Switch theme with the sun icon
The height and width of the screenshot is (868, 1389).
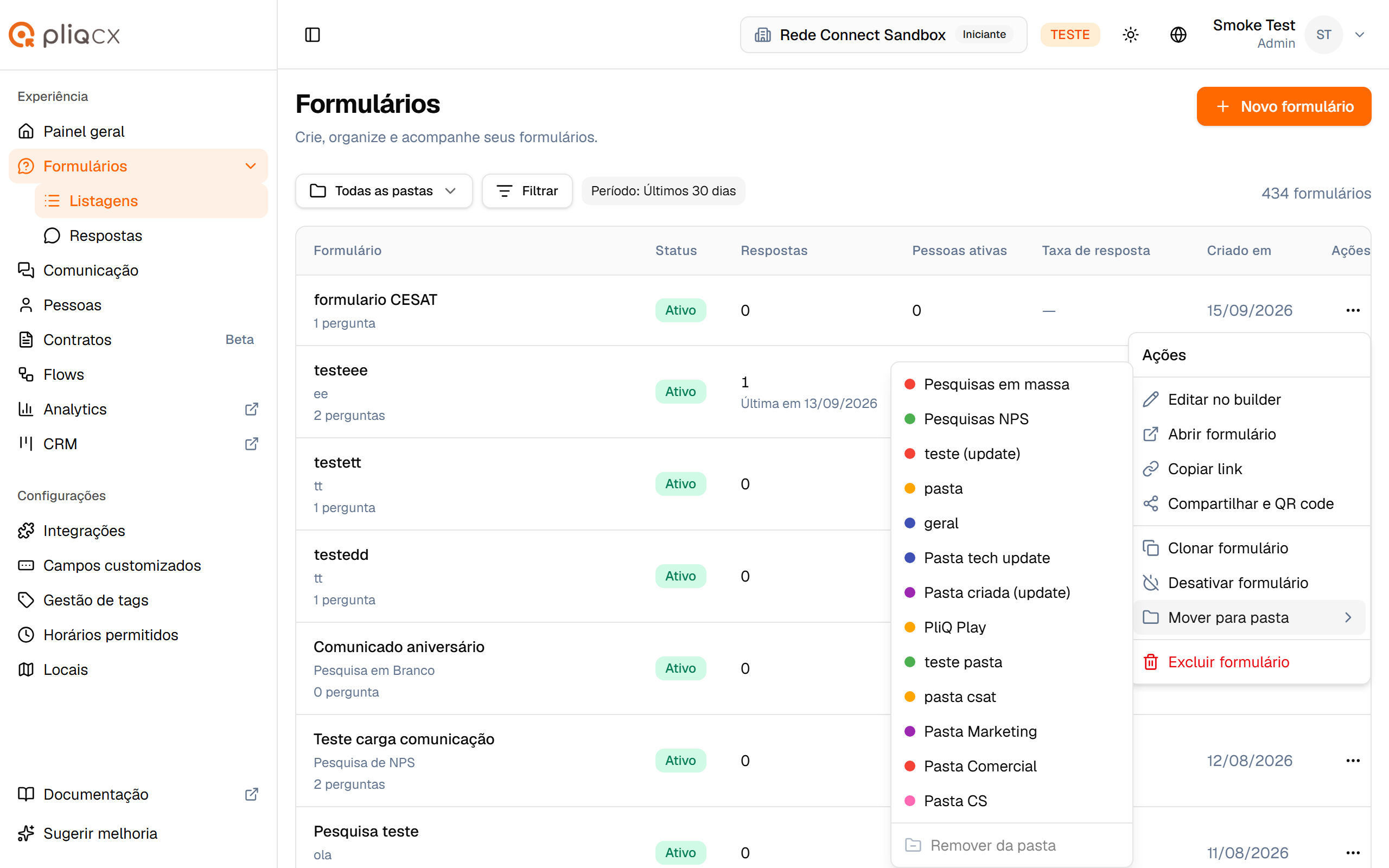coord(1130,34)
